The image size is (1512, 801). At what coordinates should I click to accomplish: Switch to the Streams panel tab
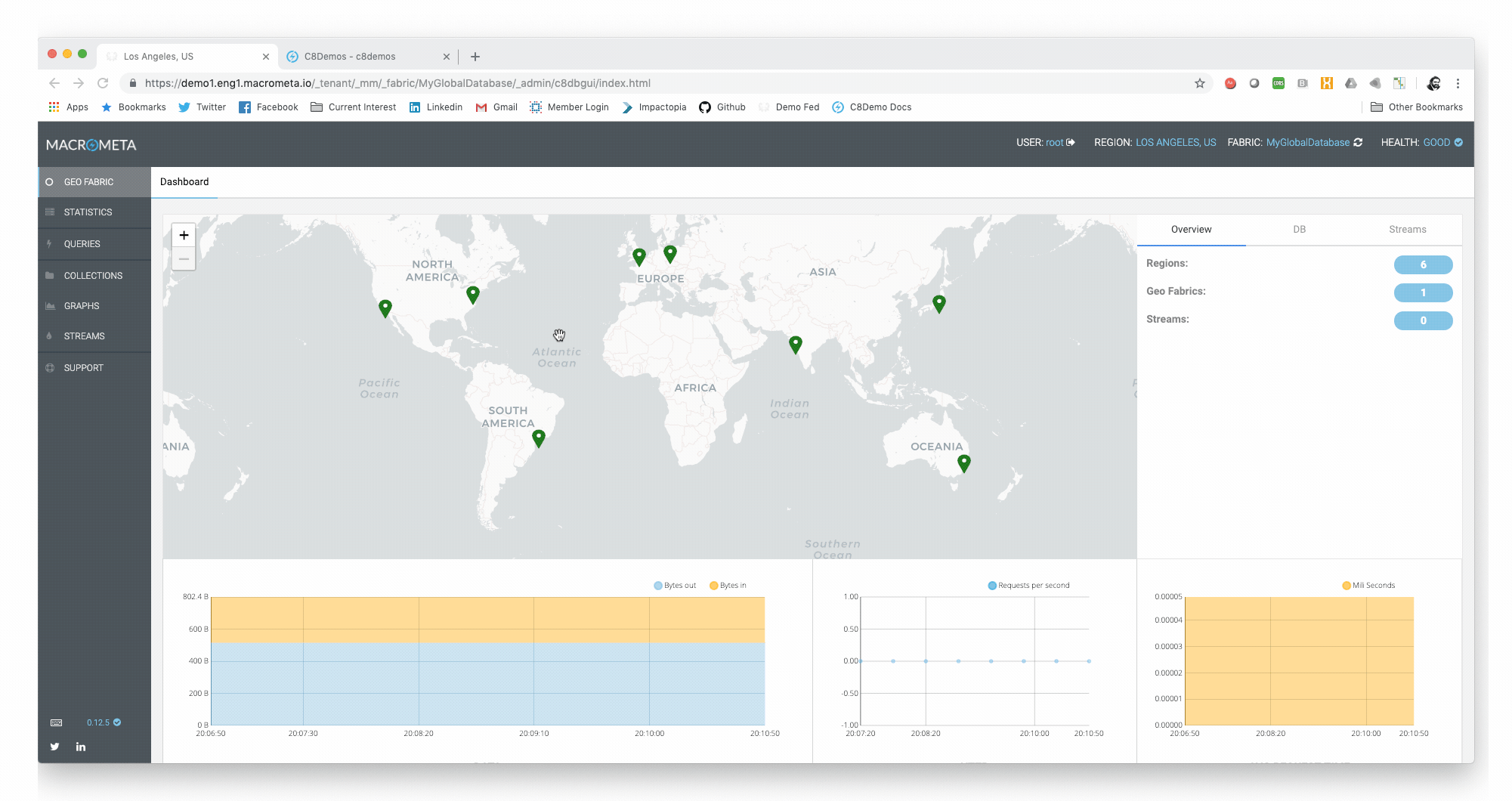coord(1407,230)
